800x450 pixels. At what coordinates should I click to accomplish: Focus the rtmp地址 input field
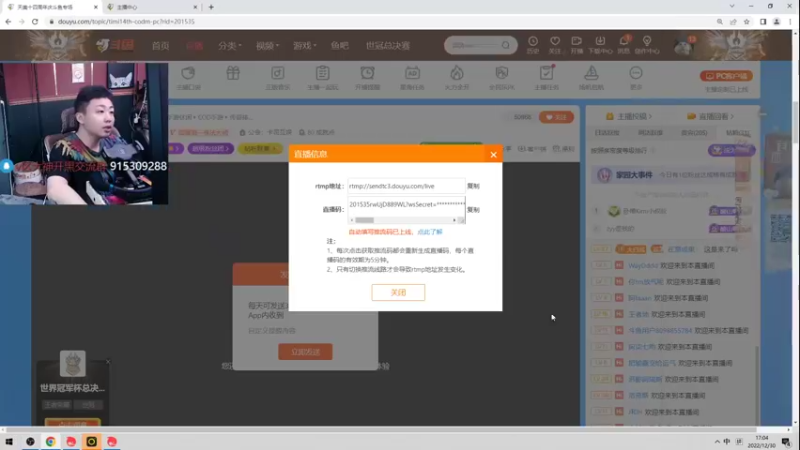(406, 186)
